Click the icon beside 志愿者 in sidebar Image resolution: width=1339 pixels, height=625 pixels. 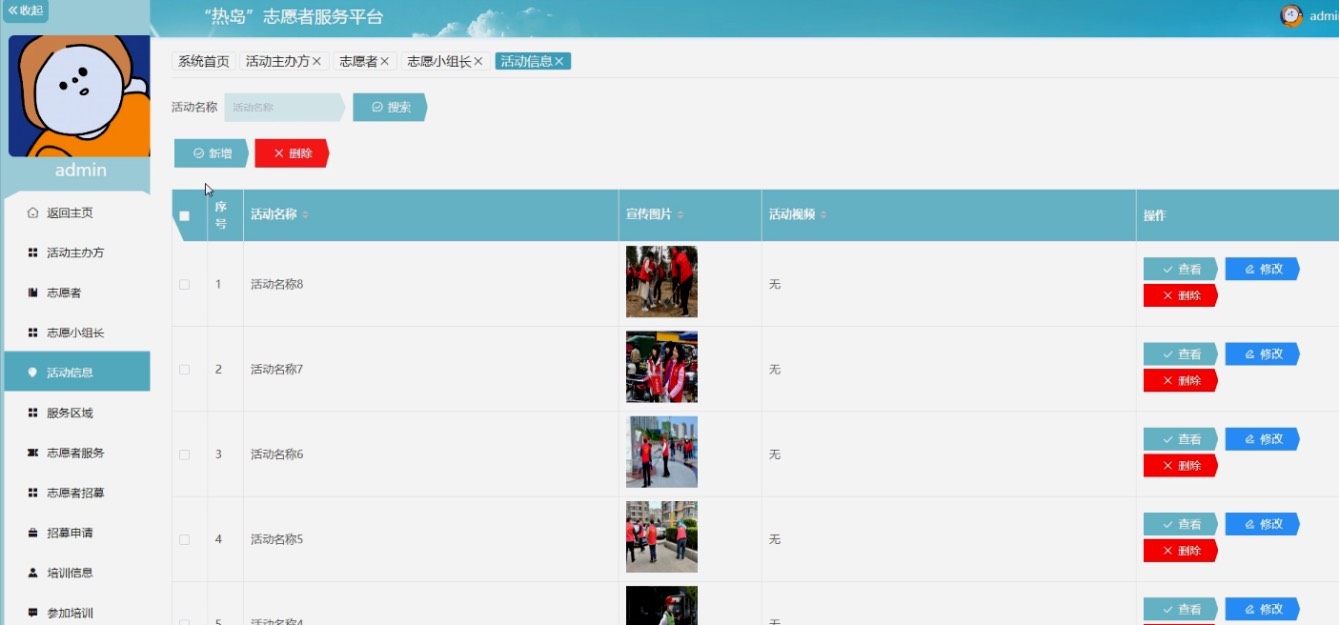33,293
